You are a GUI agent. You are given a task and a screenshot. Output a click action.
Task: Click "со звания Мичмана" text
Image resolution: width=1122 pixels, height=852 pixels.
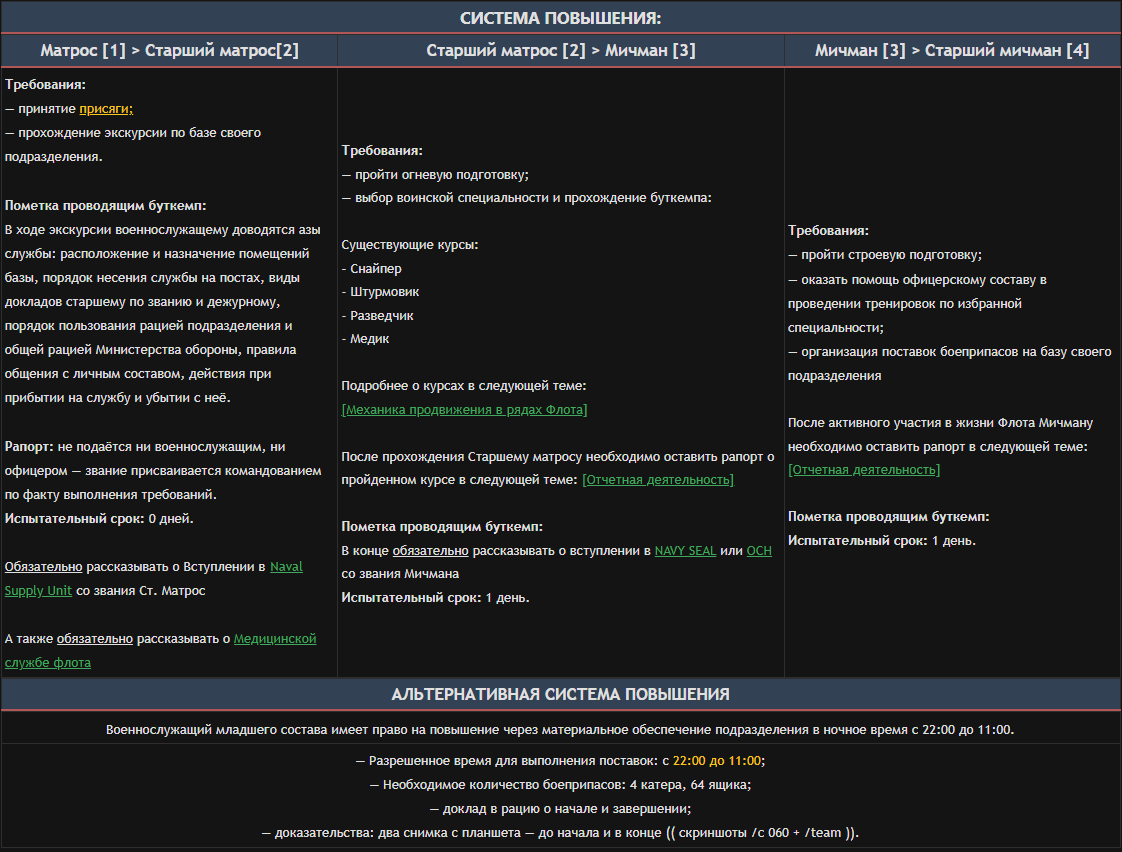coord(400,574)
